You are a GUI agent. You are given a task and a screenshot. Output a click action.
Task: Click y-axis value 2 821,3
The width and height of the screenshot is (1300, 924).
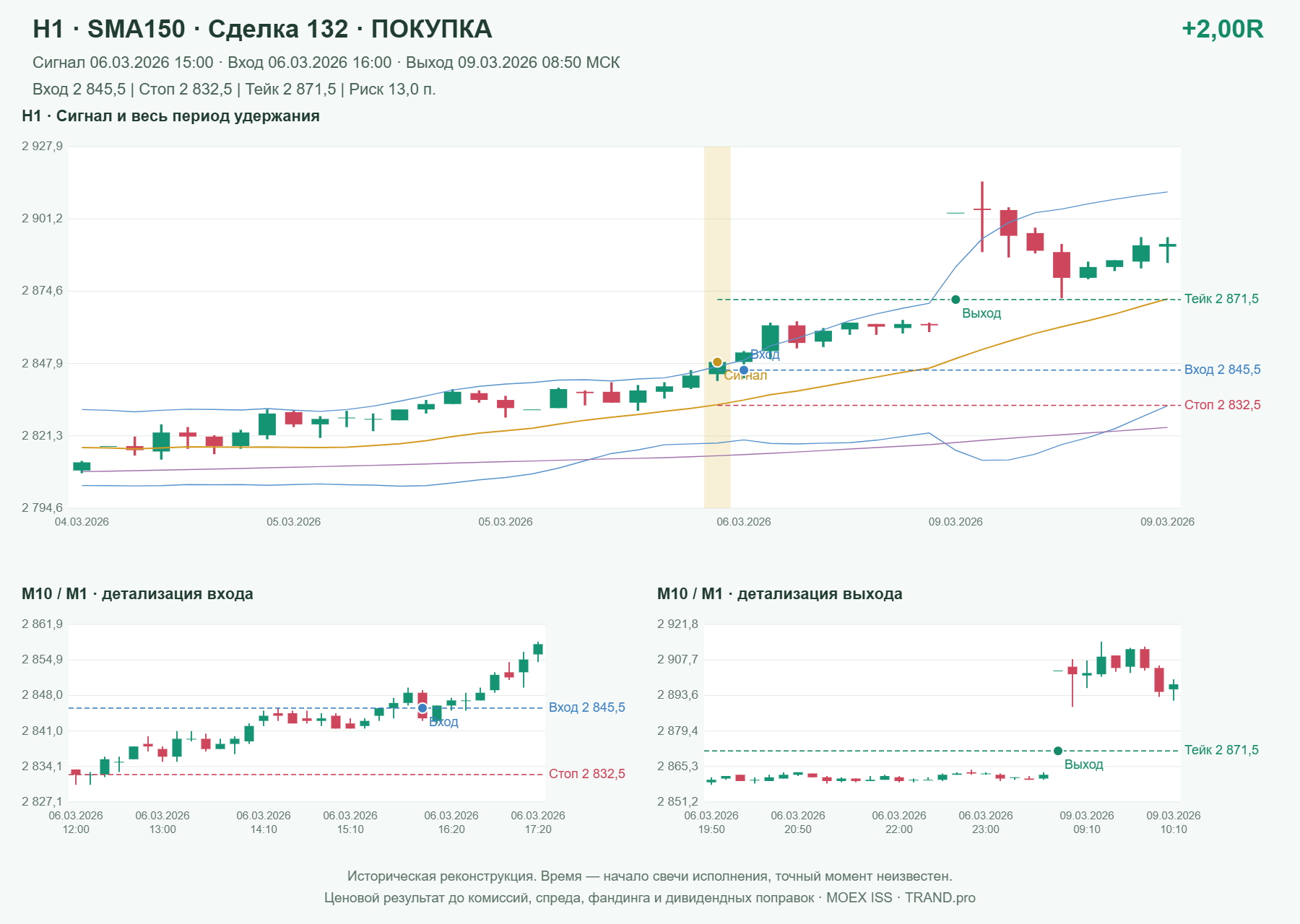pos(42,435)
